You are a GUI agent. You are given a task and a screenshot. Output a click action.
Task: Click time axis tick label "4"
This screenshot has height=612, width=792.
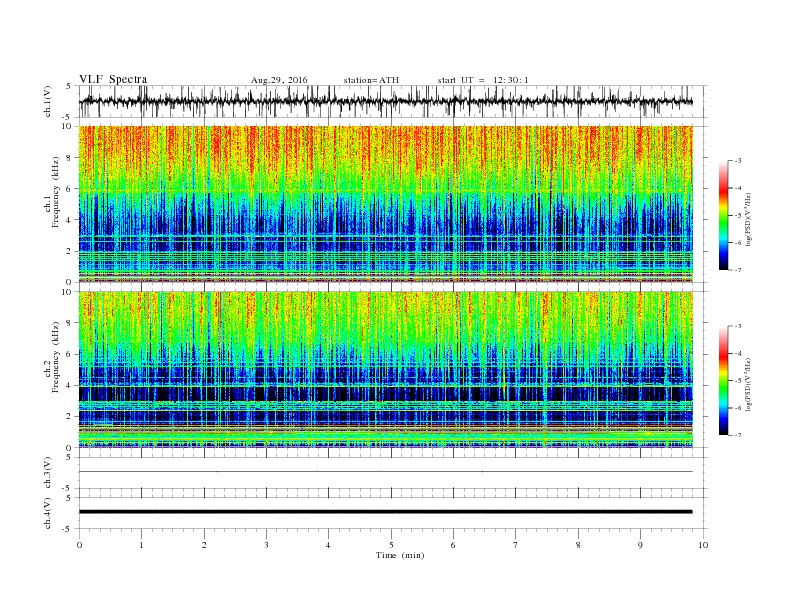pos(328,545)
